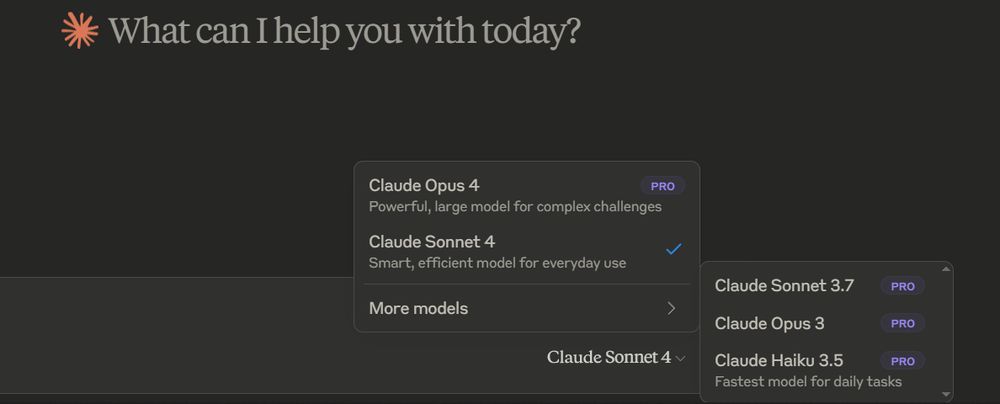1000x404 pixels.
Task: Click PRO badge next to Claude Opus 3
Action: [x=902, y=324]
